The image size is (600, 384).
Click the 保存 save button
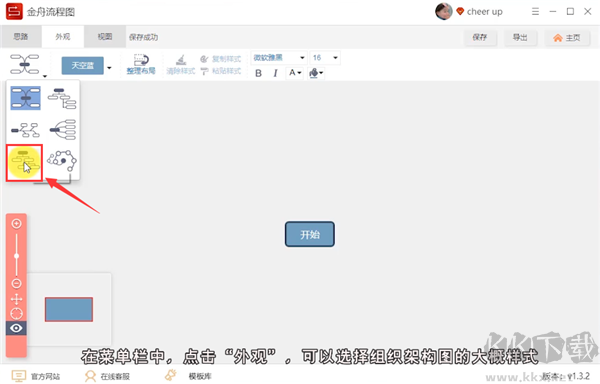click(480, 37)
